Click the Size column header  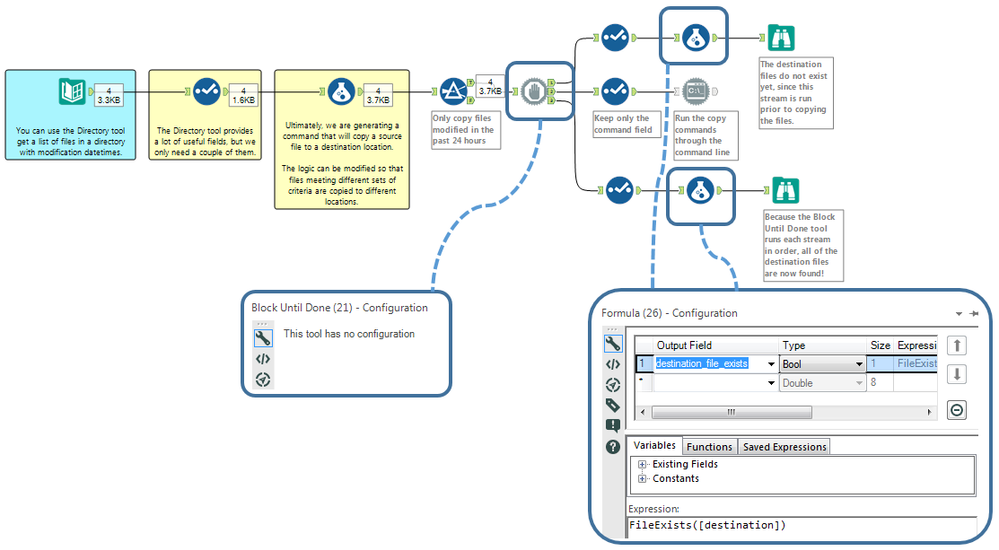pos(880,345)
